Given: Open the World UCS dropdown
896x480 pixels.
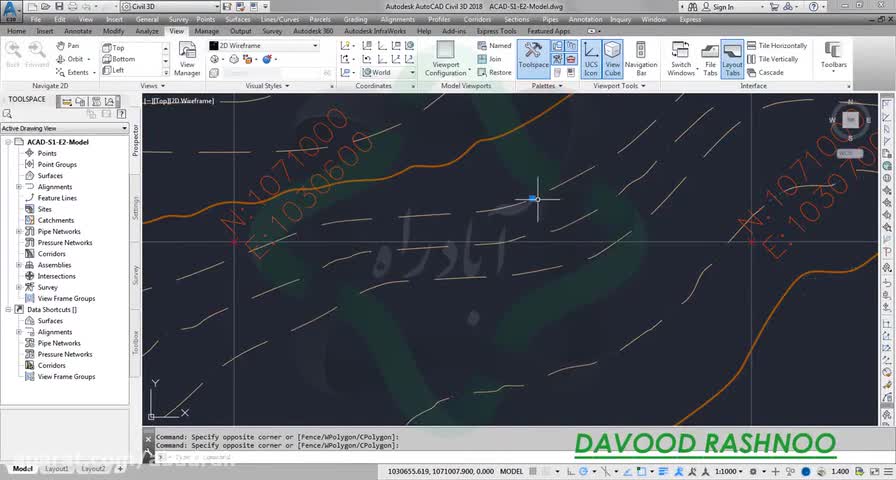Looking at the screenshot, I should click(x=388, y=73).
